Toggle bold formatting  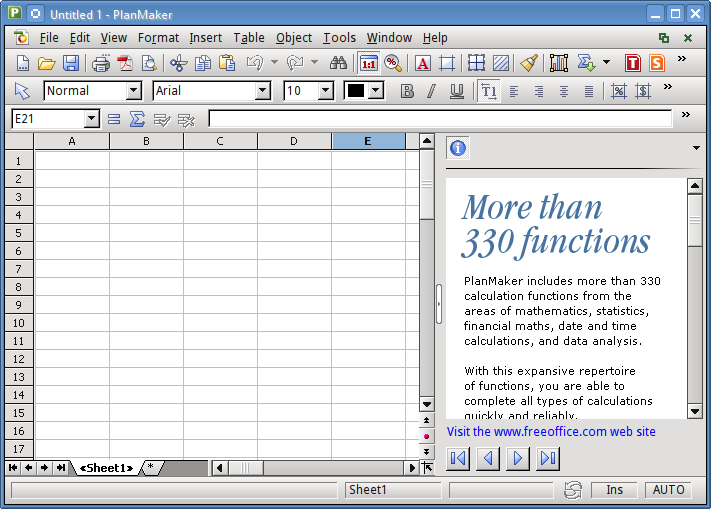(407, 91)
